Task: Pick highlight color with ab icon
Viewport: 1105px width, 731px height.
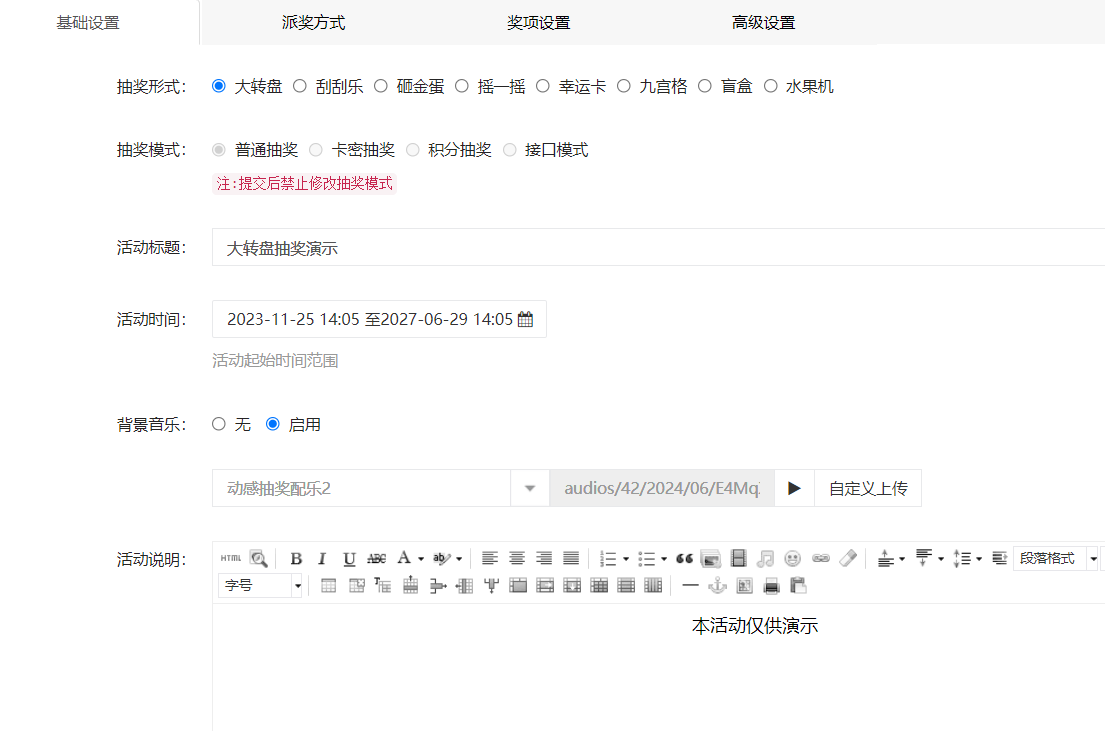Action: pos(442,558)
